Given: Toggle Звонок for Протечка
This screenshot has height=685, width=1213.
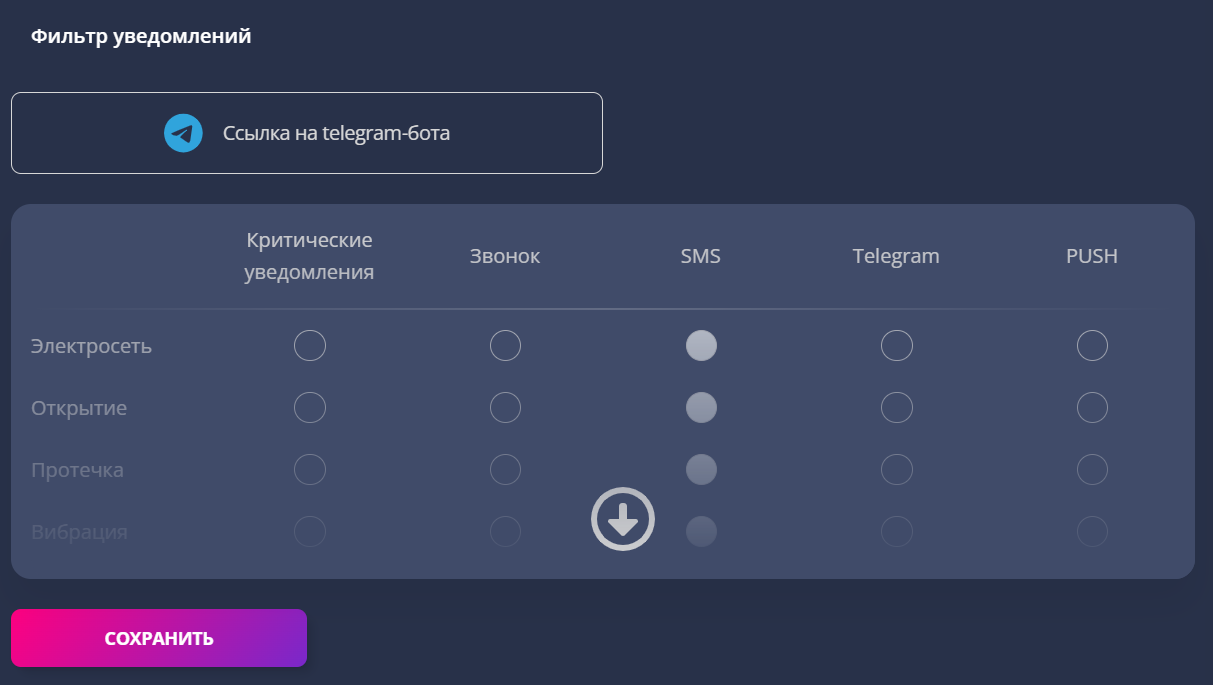Looking at the screenshot, I should coord(505,470).
